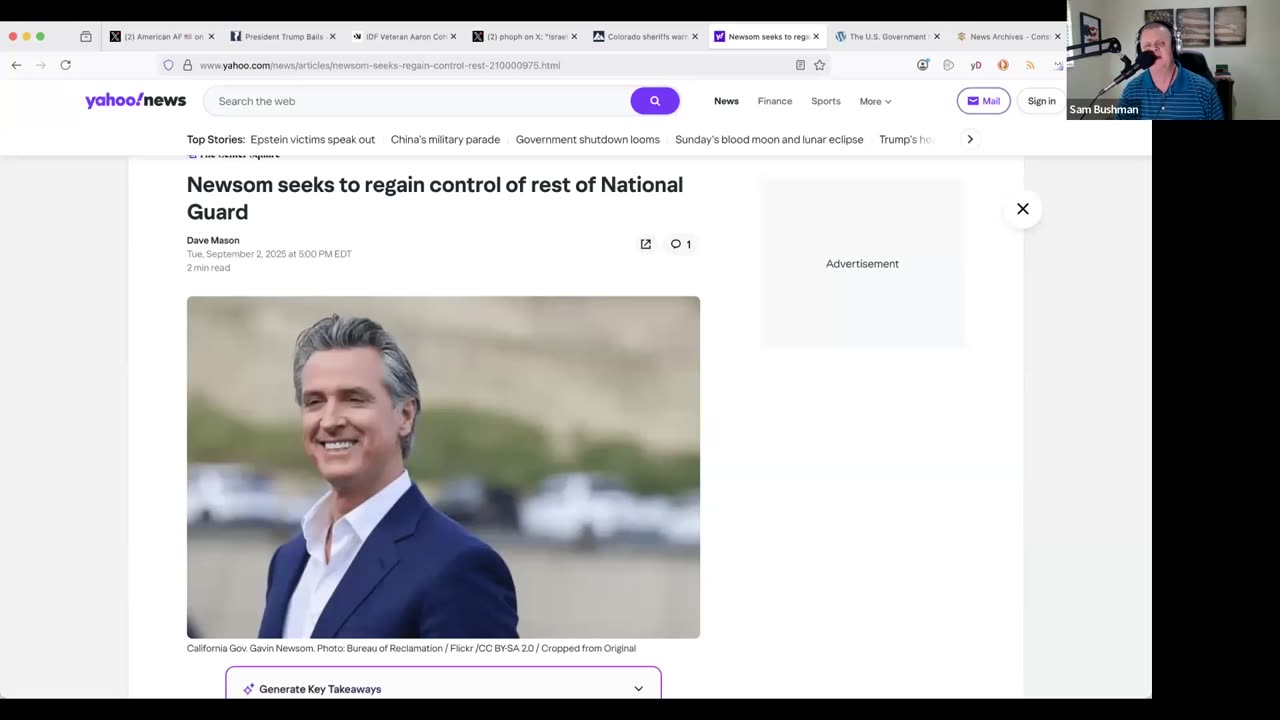Click the yahoo!news logo

(135, 100)
